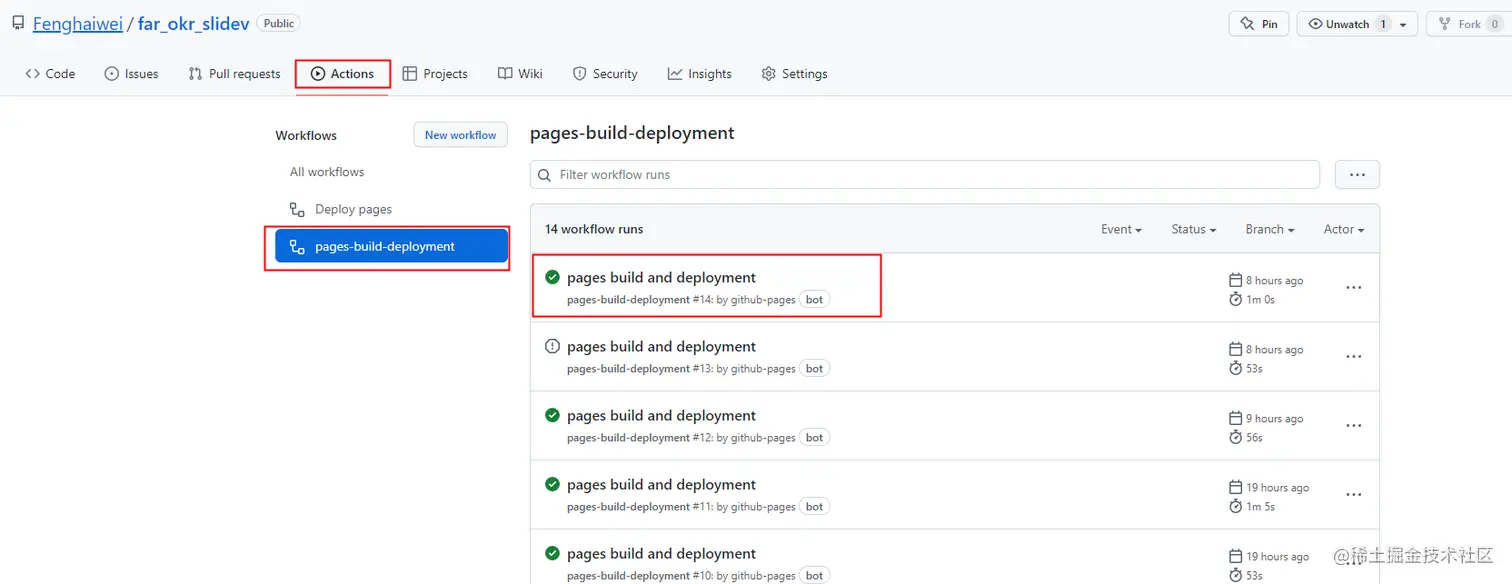
Task: Open the Projects tab
Action: pos(435,74)
